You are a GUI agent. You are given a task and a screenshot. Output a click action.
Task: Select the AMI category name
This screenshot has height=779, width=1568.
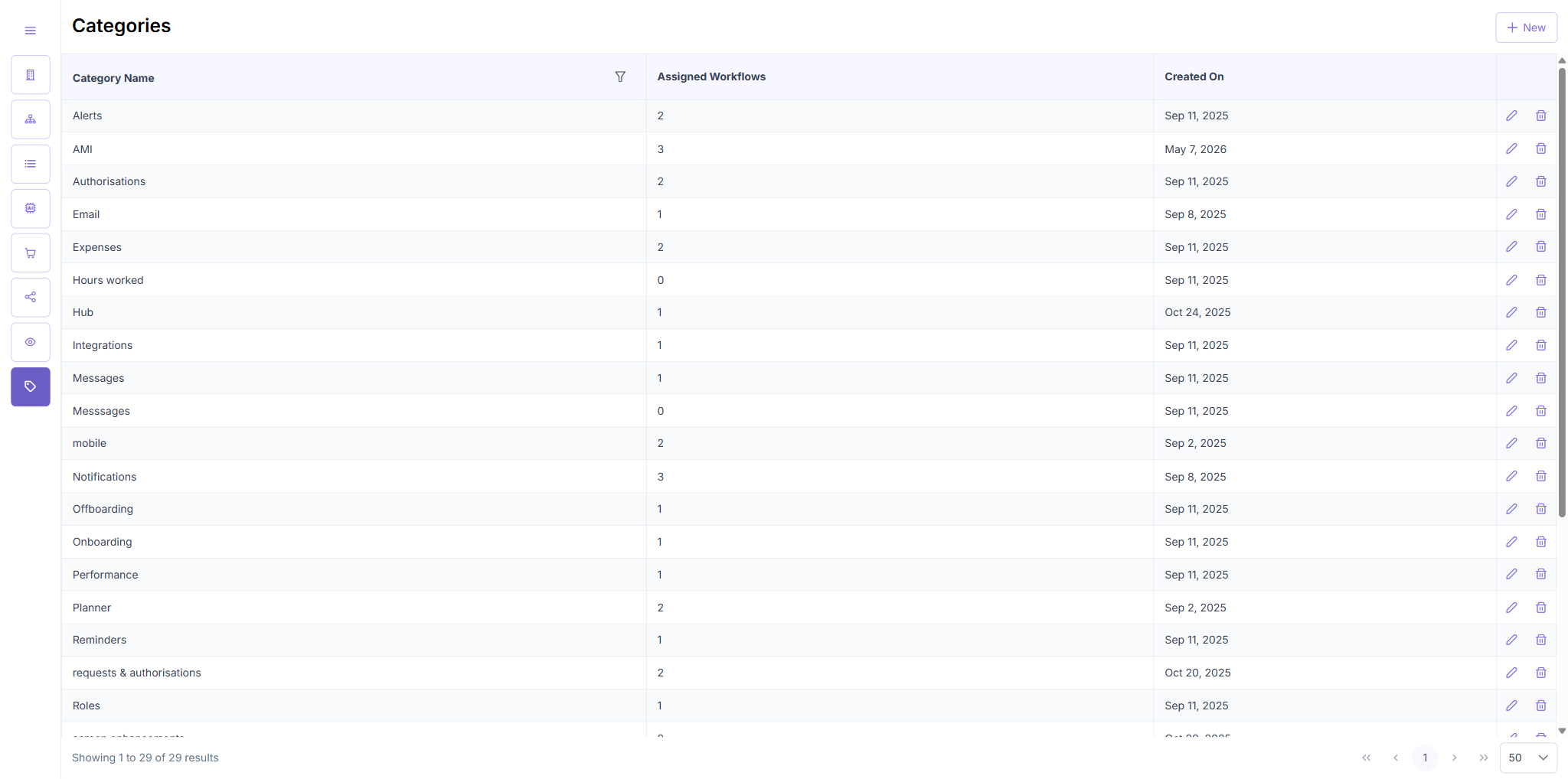pyautogui.click(x=83, y=149)
